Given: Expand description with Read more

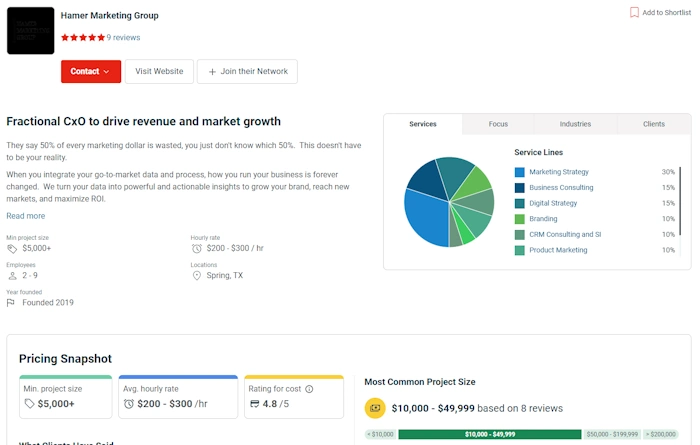Looking at the screenshot, I should (x=25, y=216).
